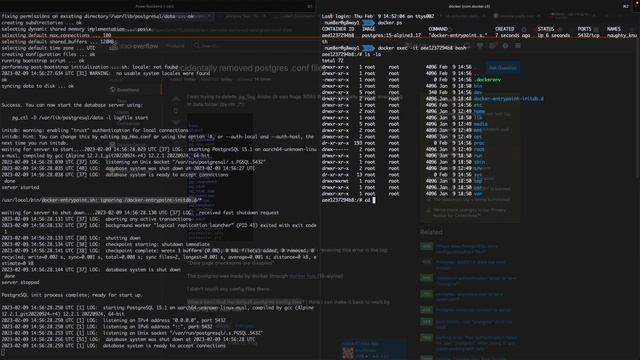640x360 pixels.
Task: Upvote the Stack Overflow question
Action: (x=176, y=99)
